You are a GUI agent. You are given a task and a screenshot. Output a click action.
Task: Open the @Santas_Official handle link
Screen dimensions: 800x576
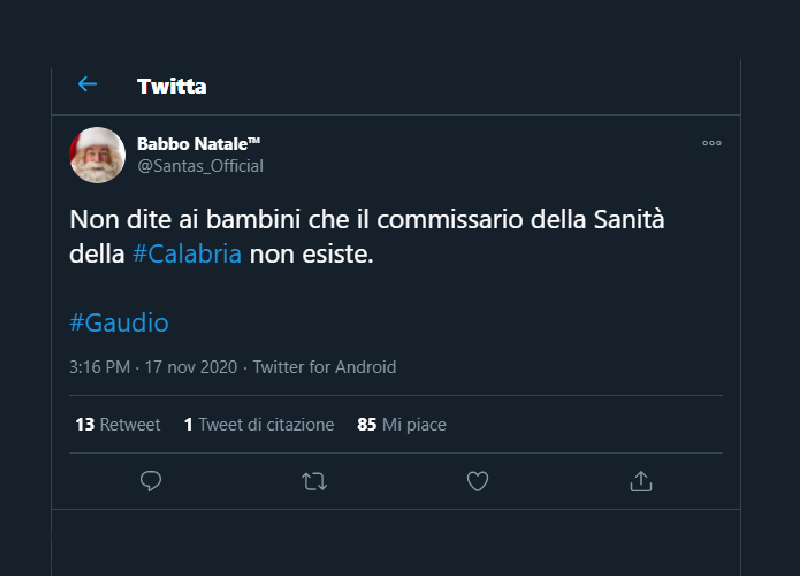[x=200, y=166]
